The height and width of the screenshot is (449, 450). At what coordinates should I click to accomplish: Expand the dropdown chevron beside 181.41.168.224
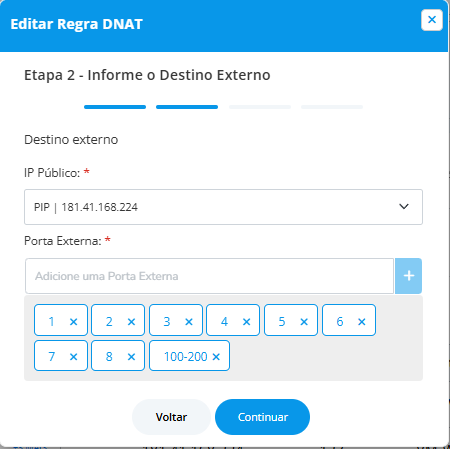point(404,207)
